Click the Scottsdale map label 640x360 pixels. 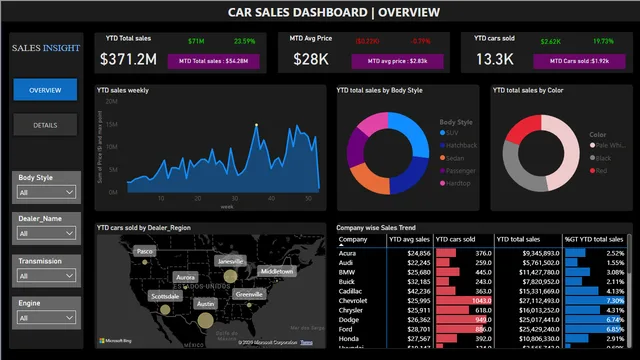pos(165,296)
